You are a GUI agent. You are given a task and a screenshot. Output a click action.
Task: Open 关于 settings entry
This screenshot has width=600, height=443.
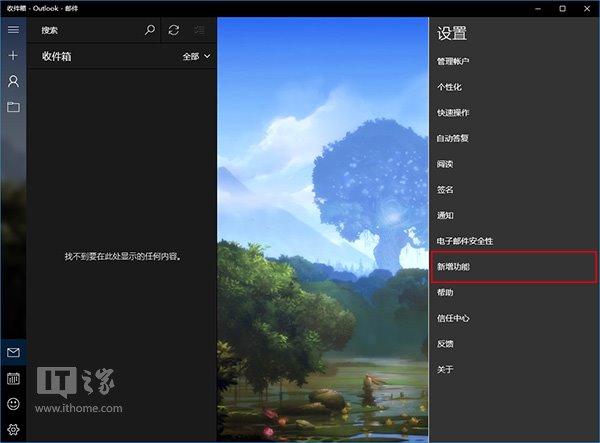(x=445, y=369)
